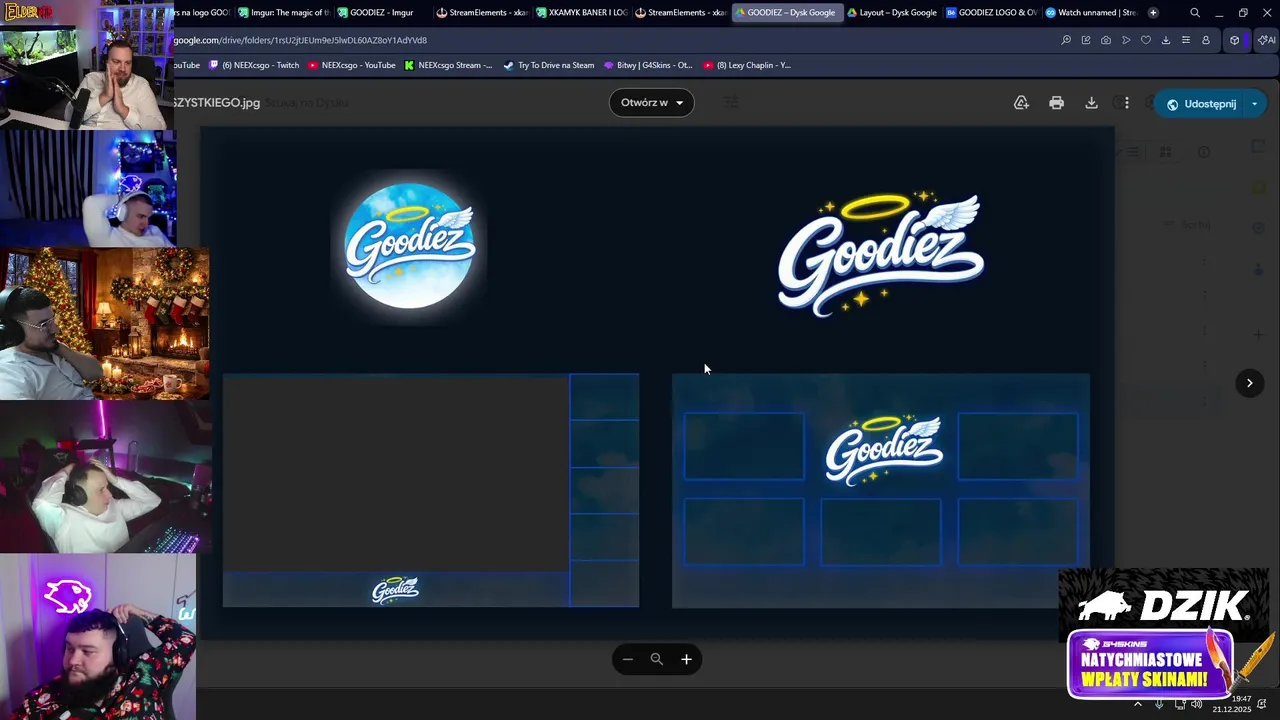Open the browser extensions cube icon
The image size is (1280, 720).
(1235, 40)
